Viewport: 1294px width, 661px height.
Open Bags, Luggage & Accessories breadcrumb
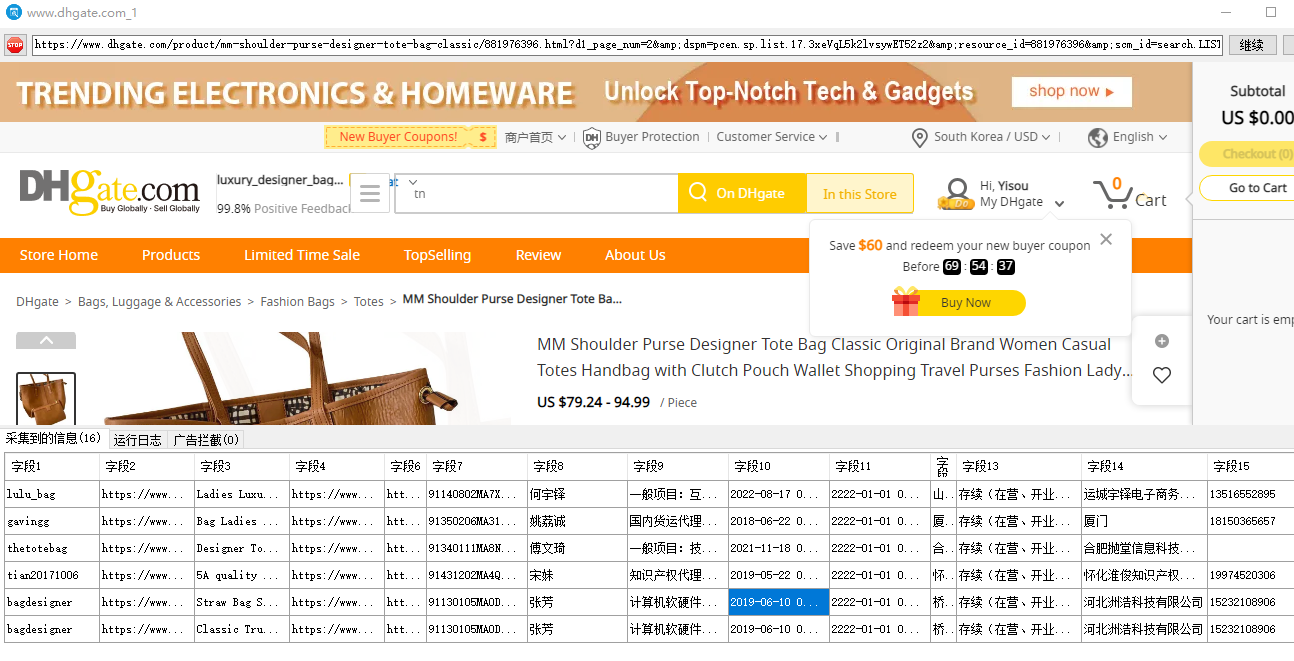pyautogui.click(x=159, y=302)
